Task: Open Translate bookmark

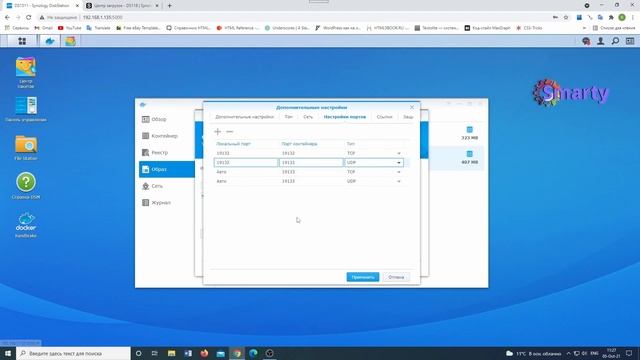Action: (98, 28)
